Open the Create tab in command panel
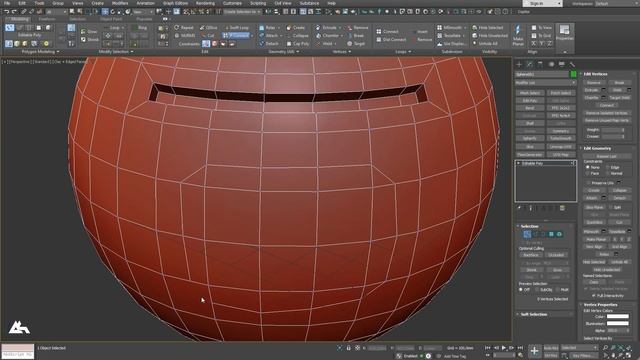 point(519,64)
